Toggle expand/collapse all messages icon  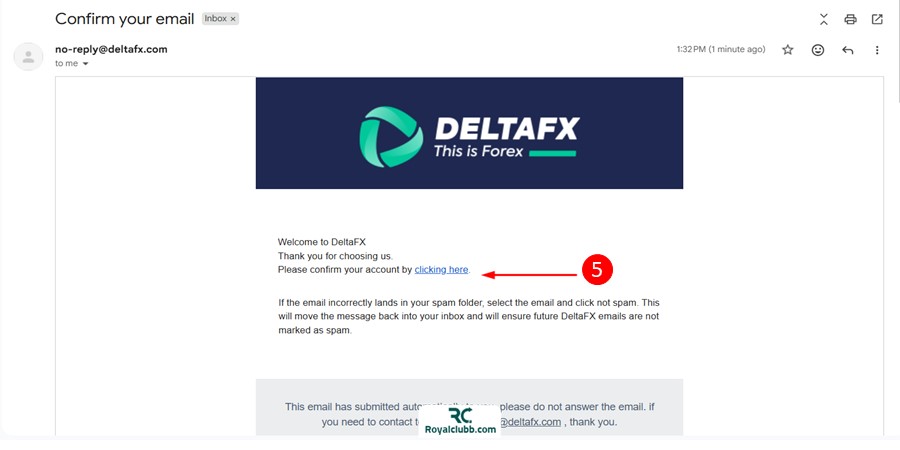click(x=824, y=19)
